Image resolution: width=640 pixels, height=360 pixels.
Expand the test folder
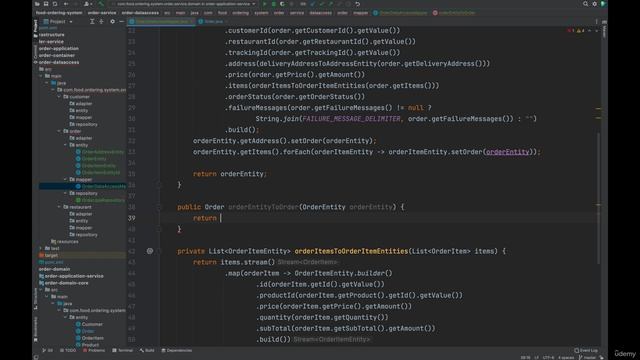point(41,248)
